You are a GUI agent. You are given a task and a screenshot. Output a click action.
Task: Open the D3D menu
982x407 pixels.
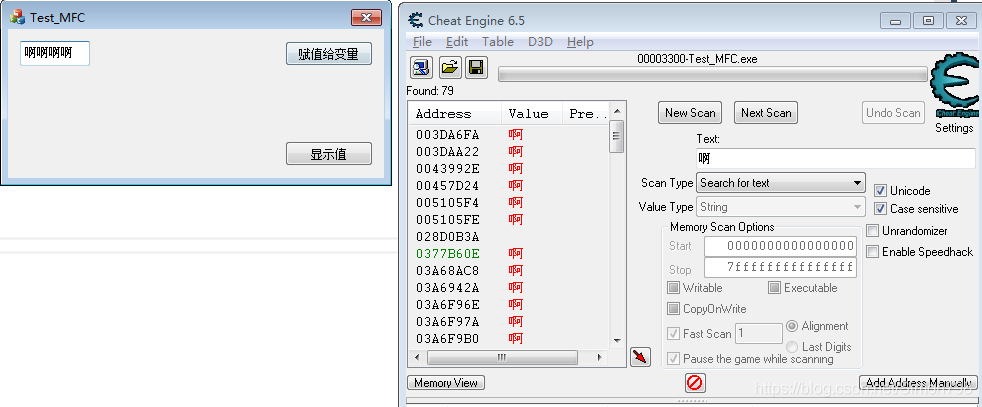point(540,42)
